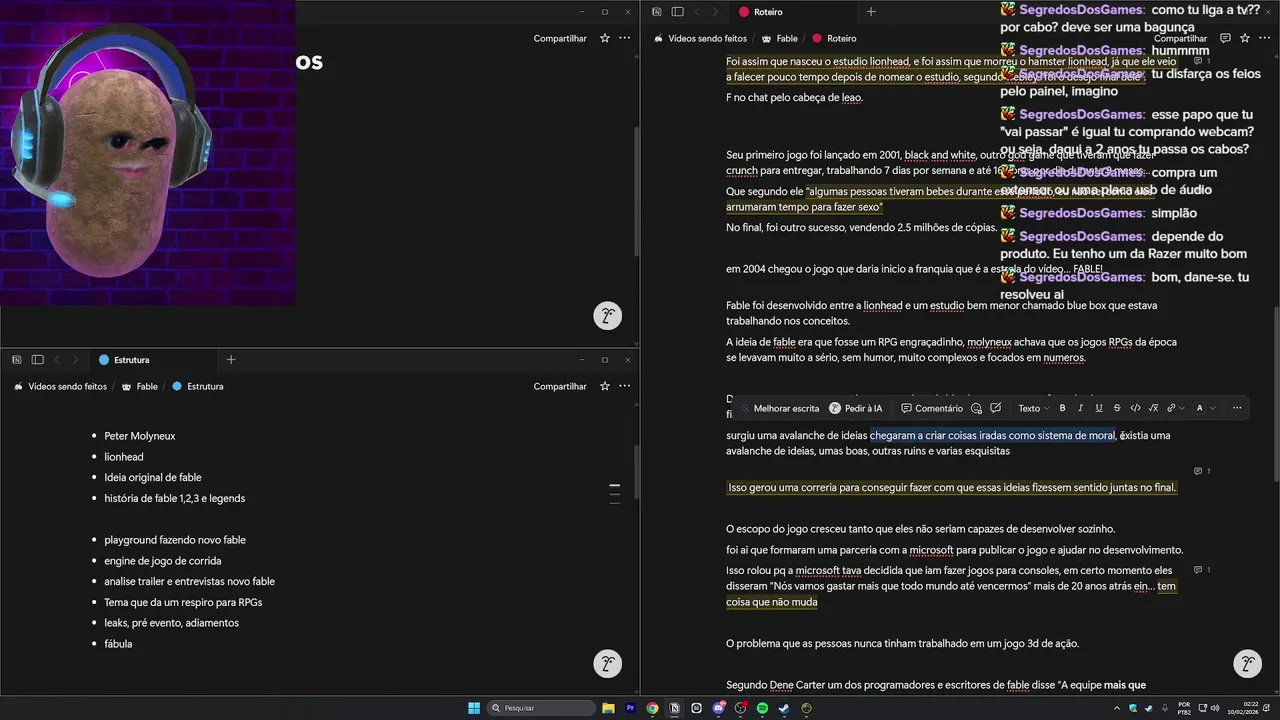The image size is (1280, 720).
Task: Click the Roteiro breadcrumb item
Action: tap(834, 38)
